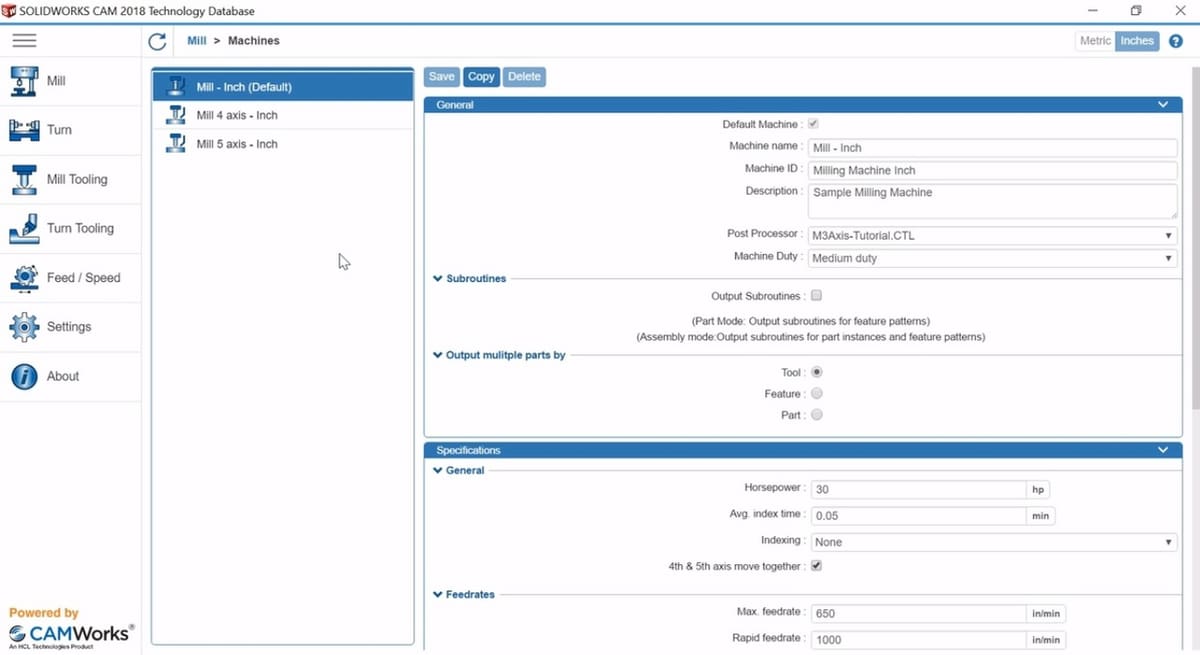This screenshot has height=655, width=1200.
Task: Collapse the Specifications panel chevron
Action: coord(1163,450)
